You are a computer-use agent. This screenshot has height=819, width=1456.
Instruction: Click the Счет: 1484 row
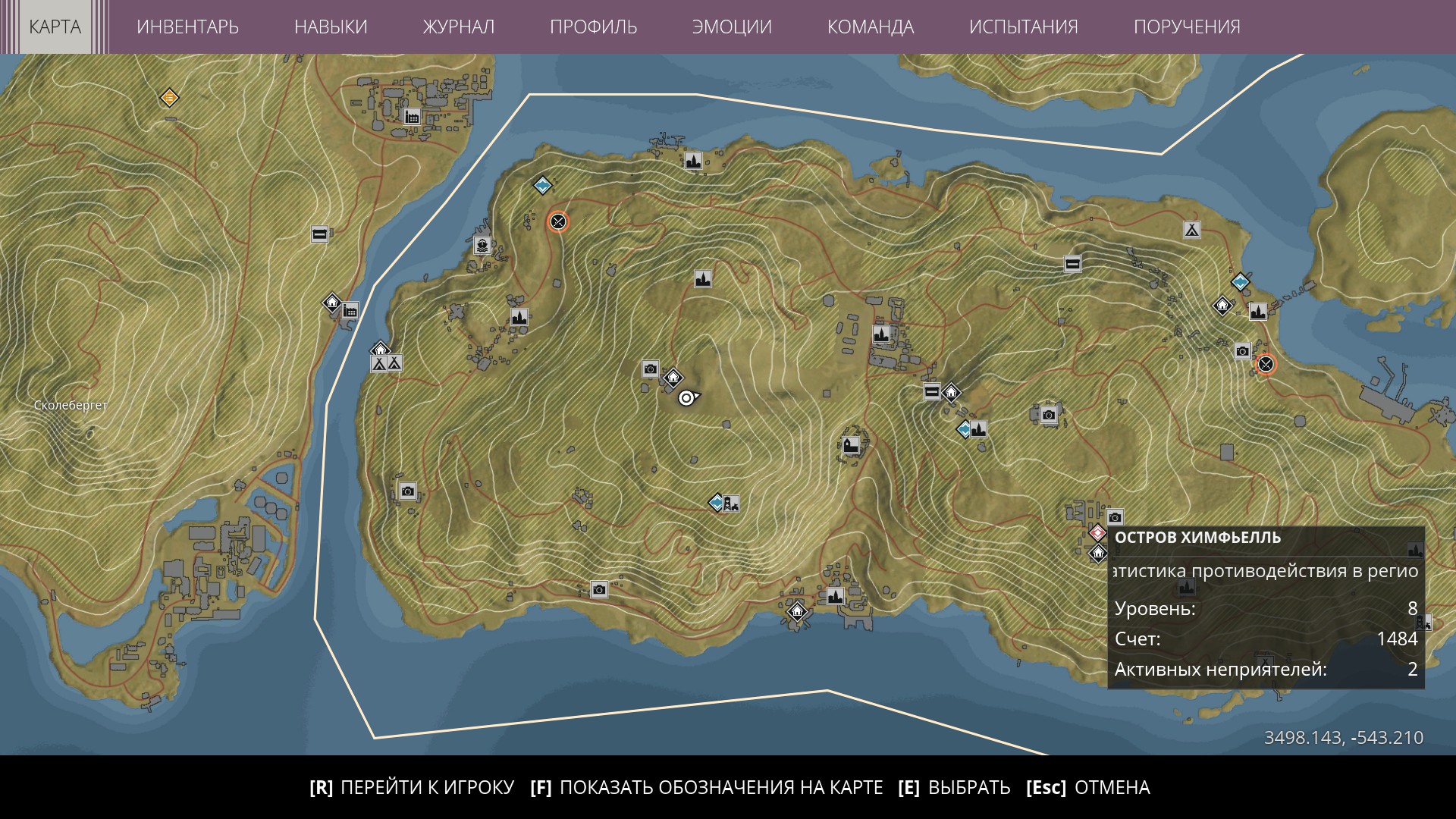[1266, 639]
